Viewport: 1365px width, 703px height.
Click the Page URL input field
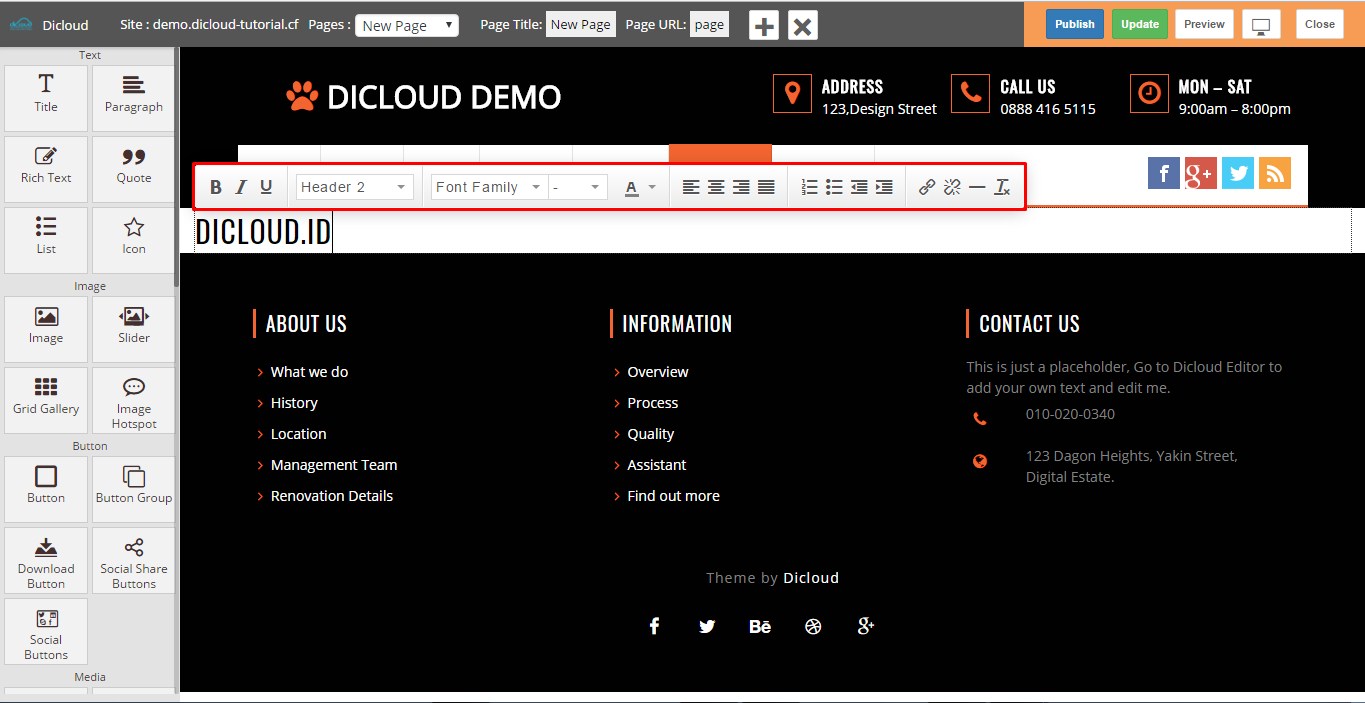(x=709, y=24)
